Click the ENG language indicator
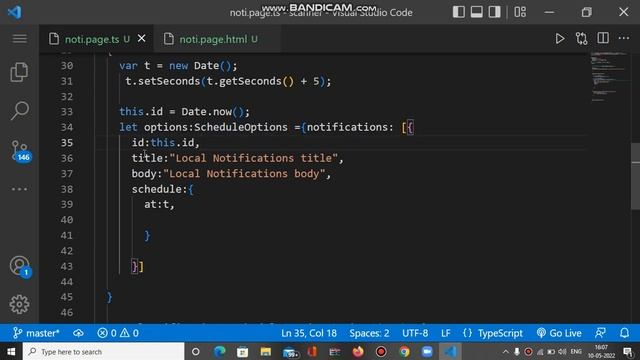Screen dimensions: 640x360 pos(576,351)
